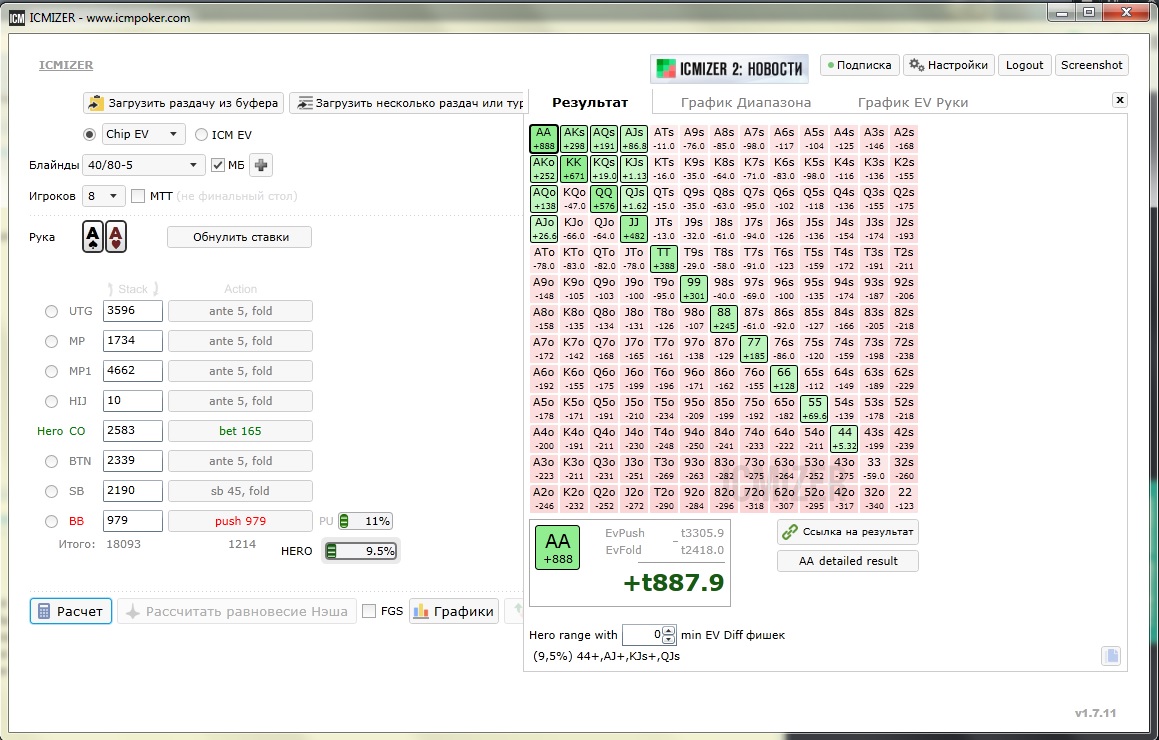Enable the MTT checkbox
Viewport: 1159px width, 740px height.
tap(137, 196)
